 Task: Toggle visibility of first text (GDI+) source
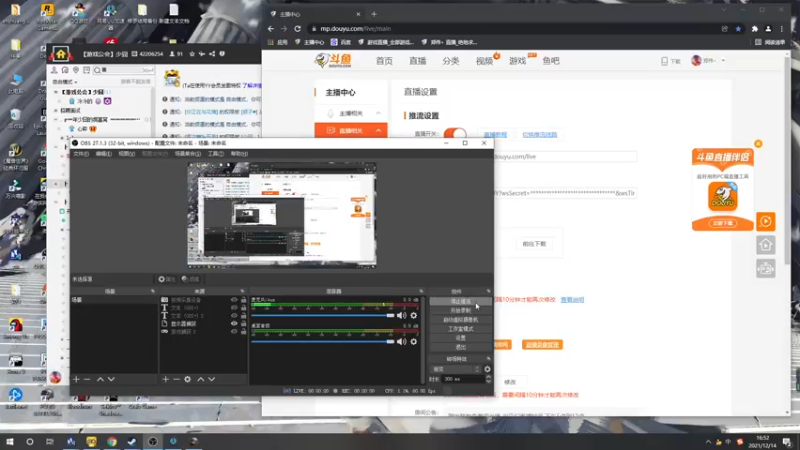234,308
